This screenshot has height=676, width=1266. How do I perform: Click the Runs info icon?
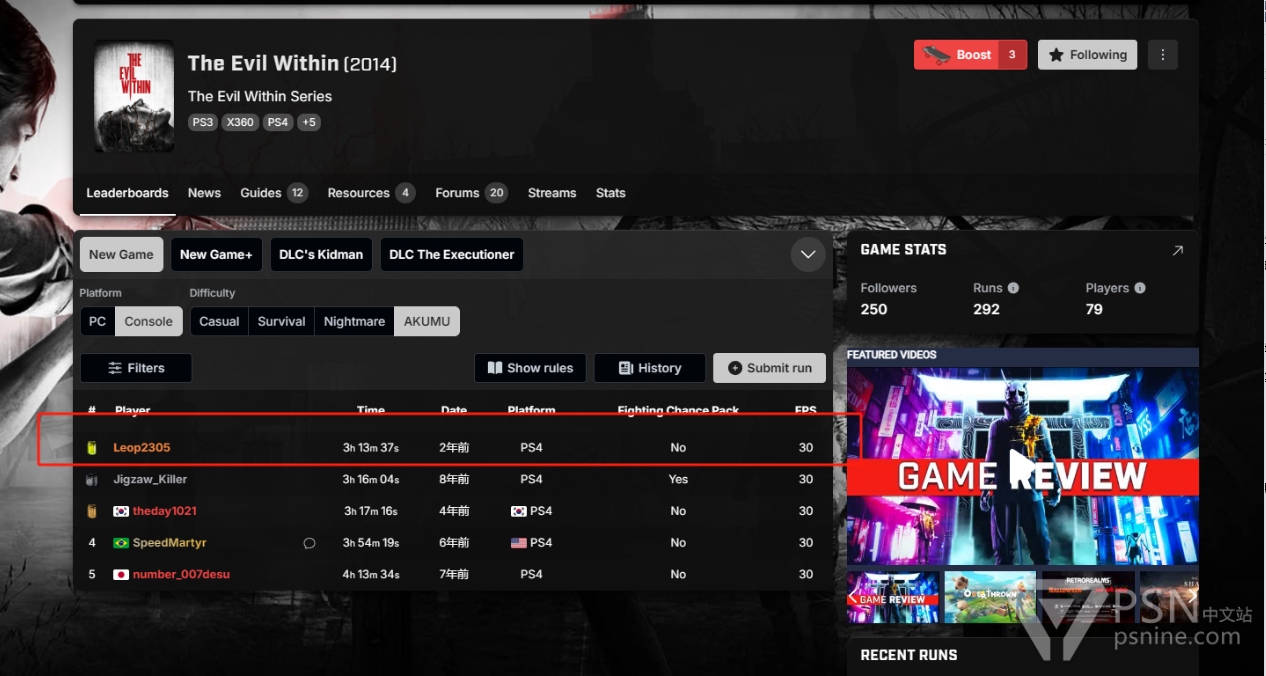1013,288
